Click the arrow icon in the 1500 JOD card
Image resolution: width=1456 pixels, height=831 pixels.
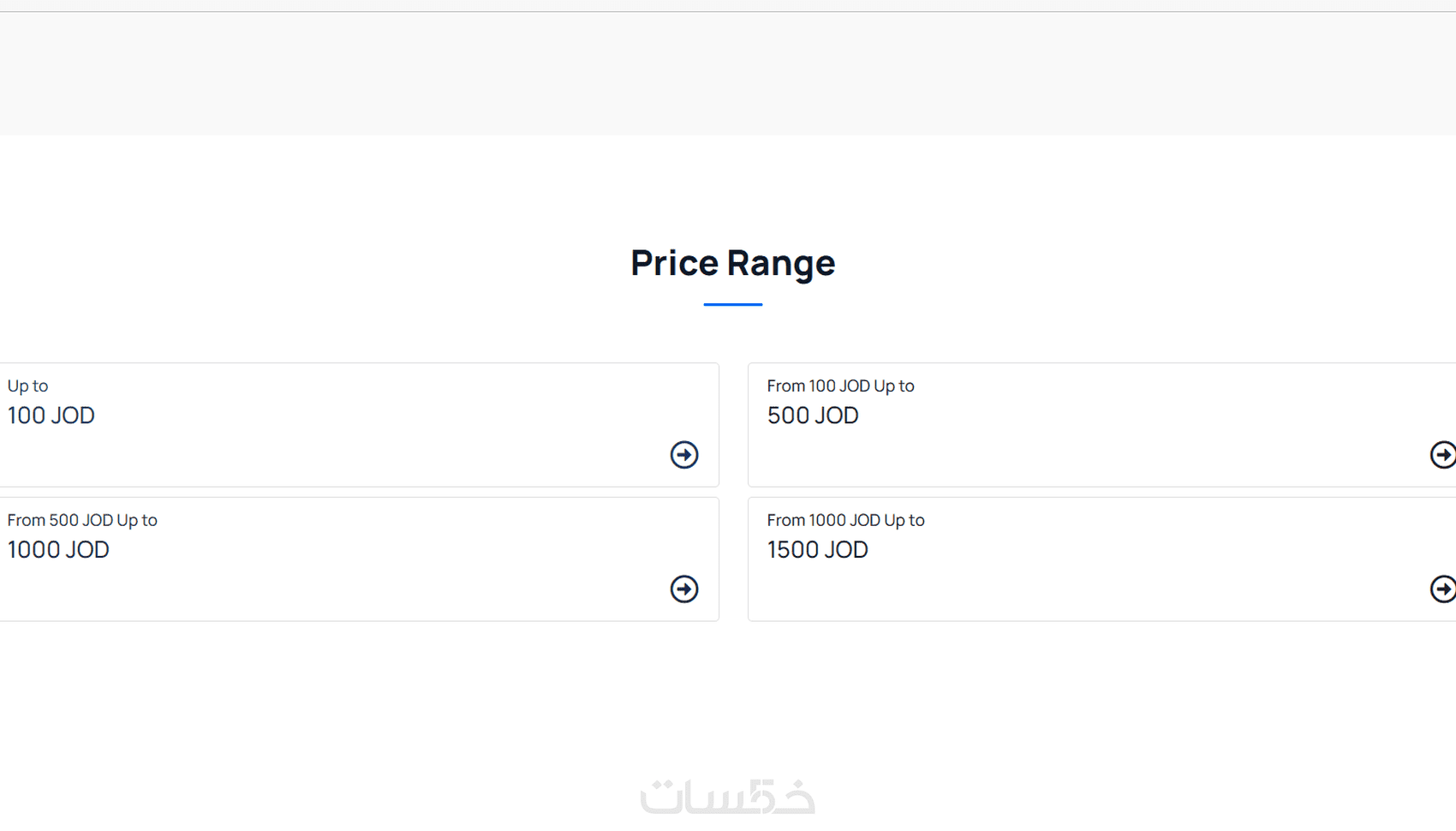click(x=1443, y=589)
